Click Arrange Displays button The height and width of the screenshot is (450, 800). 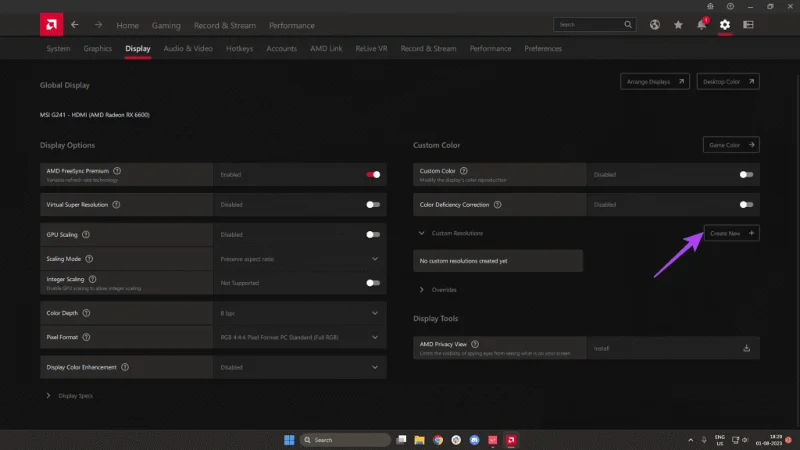point(655,82)
